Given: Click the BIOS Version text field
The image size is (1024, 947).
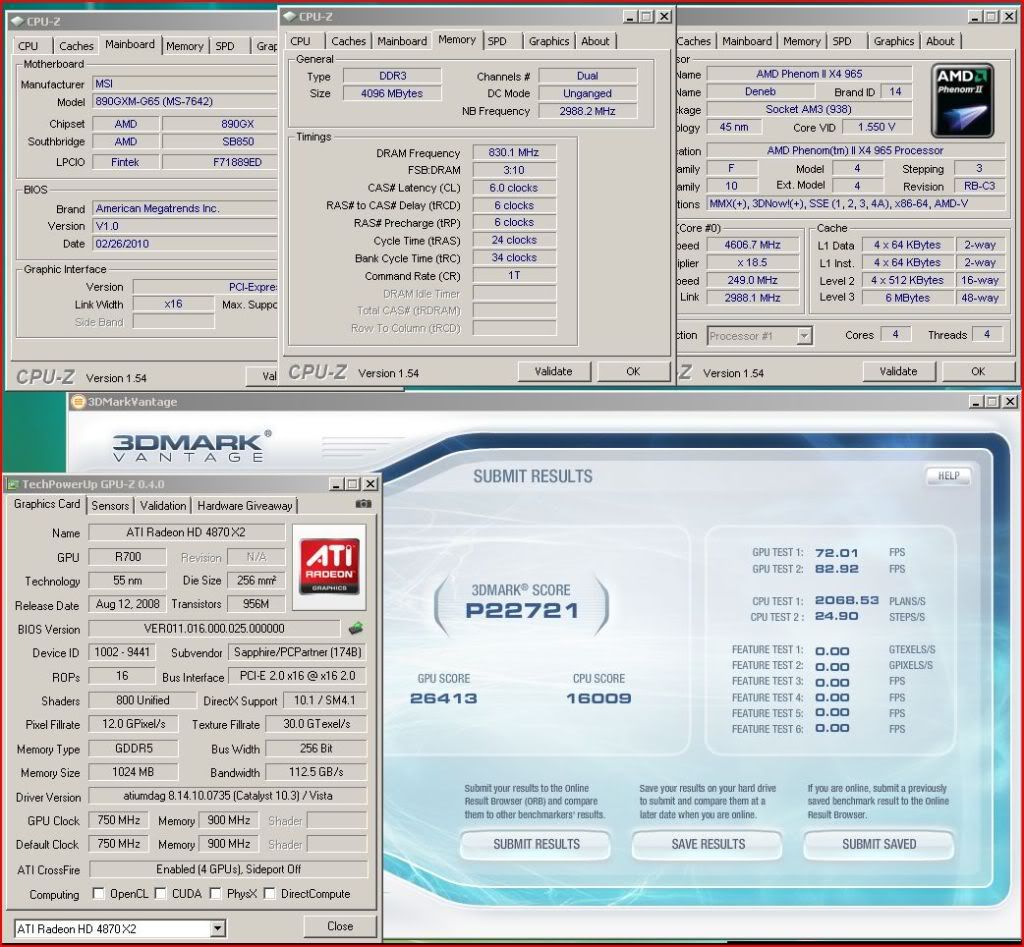Looking at the screenshot, I should pos(214,629).
